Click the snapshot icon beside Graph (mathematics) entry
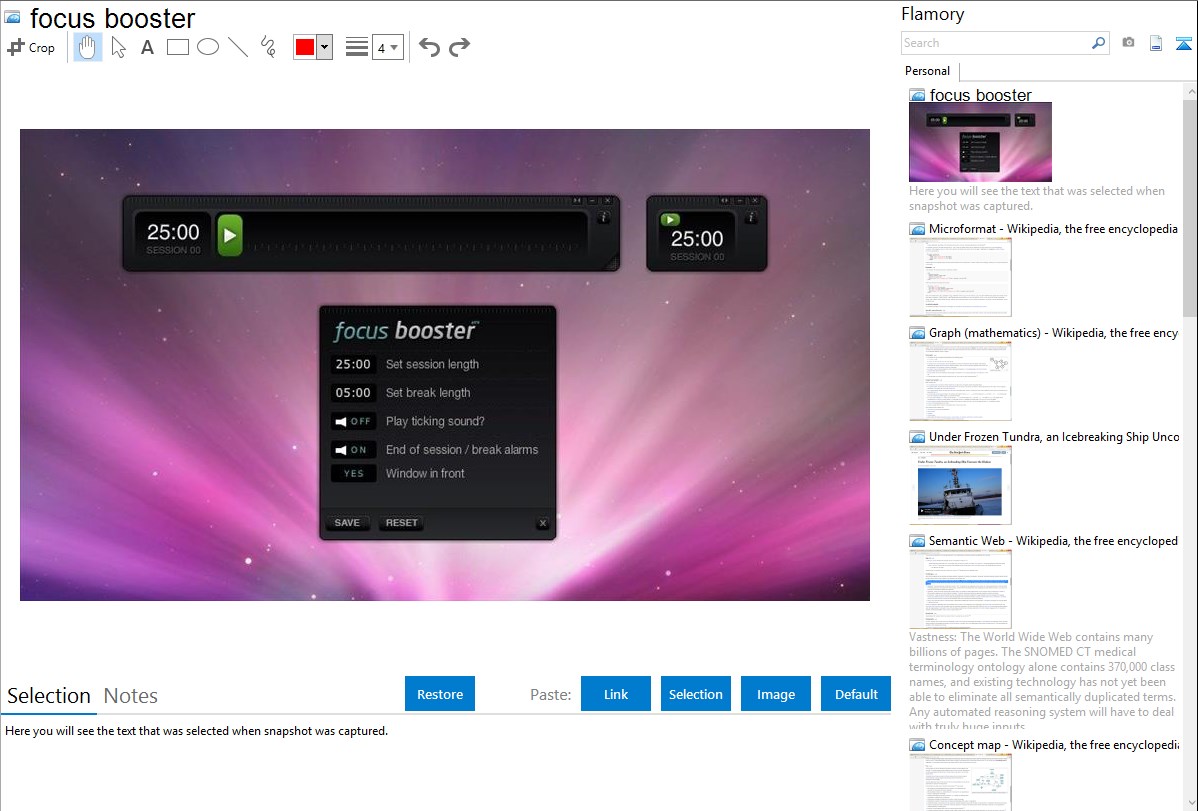The height and width of the screenshot is (811, 1198). (x=917, y=333)
